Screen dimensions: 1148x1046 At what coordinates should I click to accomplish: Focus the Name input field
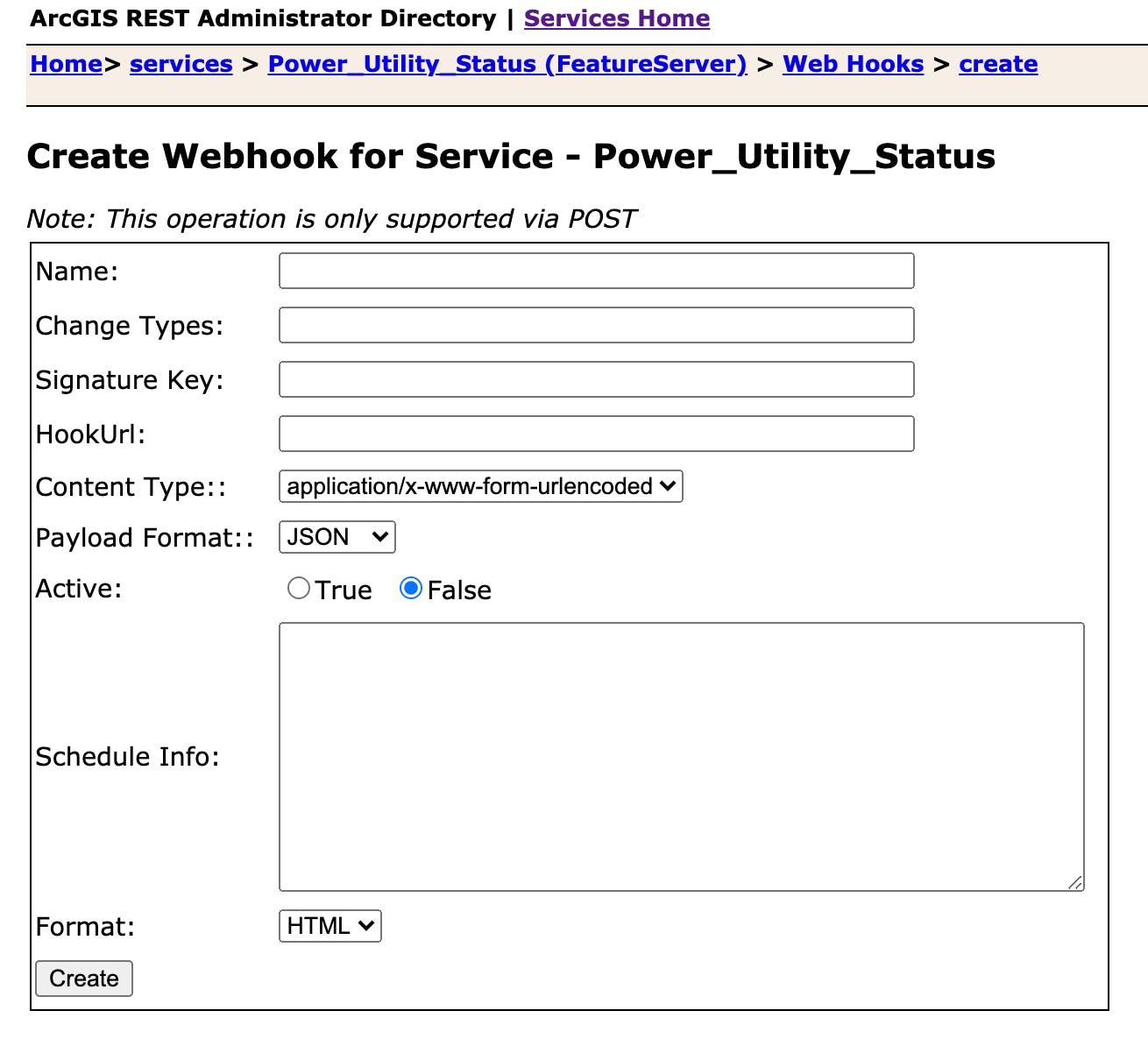coord(597,271)
